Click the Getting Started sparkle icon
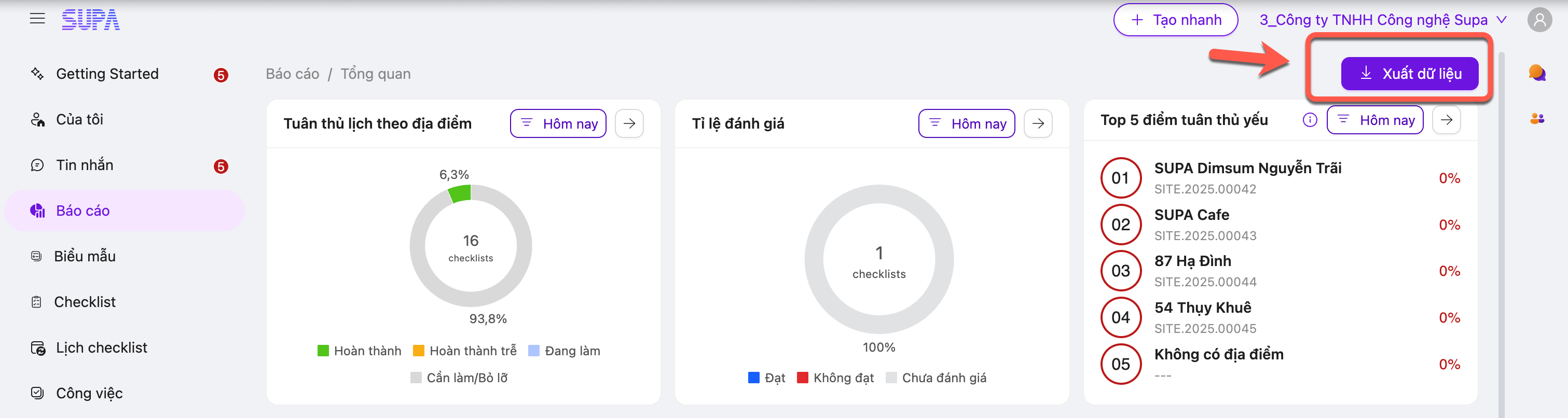This screenshot has height=418, width=1568. pos(37,74)
